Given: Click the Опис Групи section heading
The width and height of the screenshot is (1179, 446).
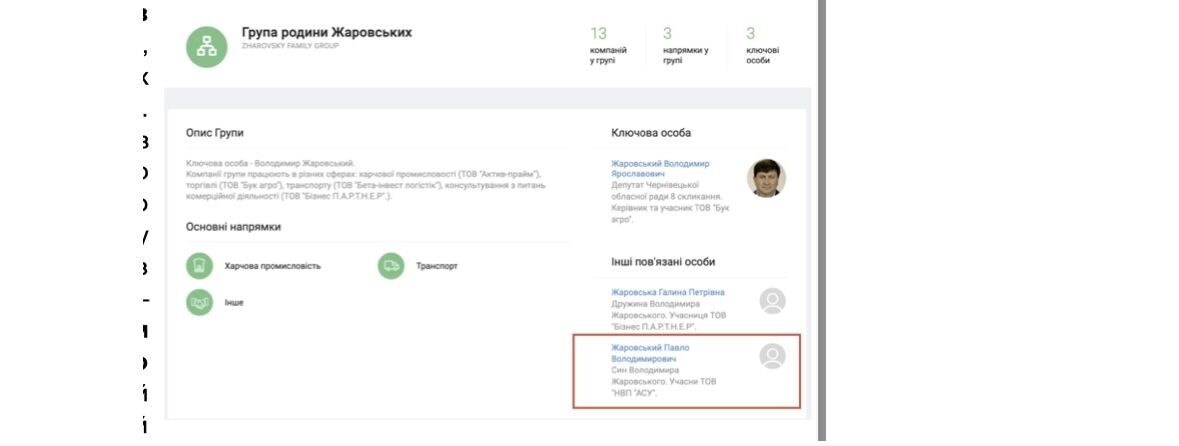Looking at the screenshot, I should click(214, 133).
